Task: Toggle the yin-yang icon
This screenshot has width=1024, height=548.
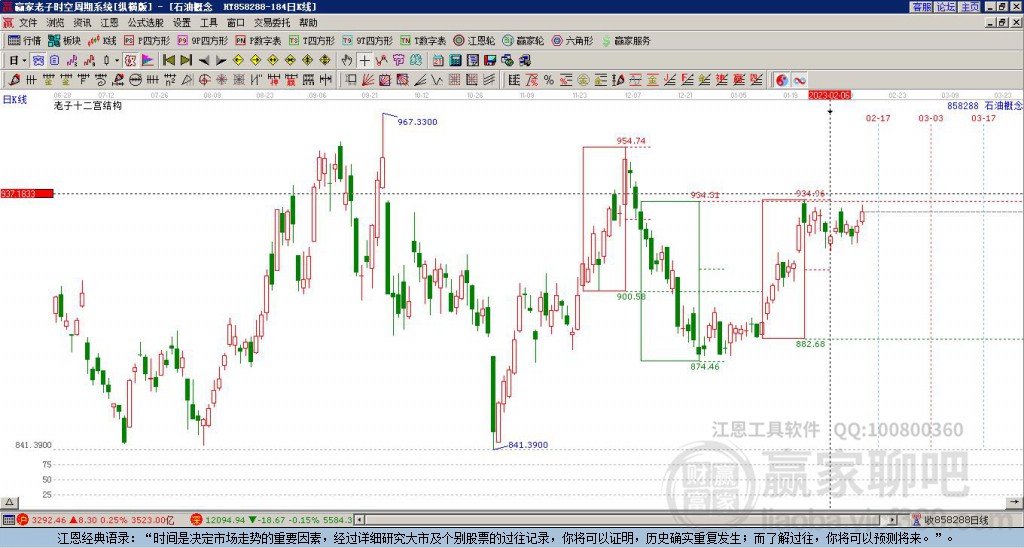Action: pos(782,80)
